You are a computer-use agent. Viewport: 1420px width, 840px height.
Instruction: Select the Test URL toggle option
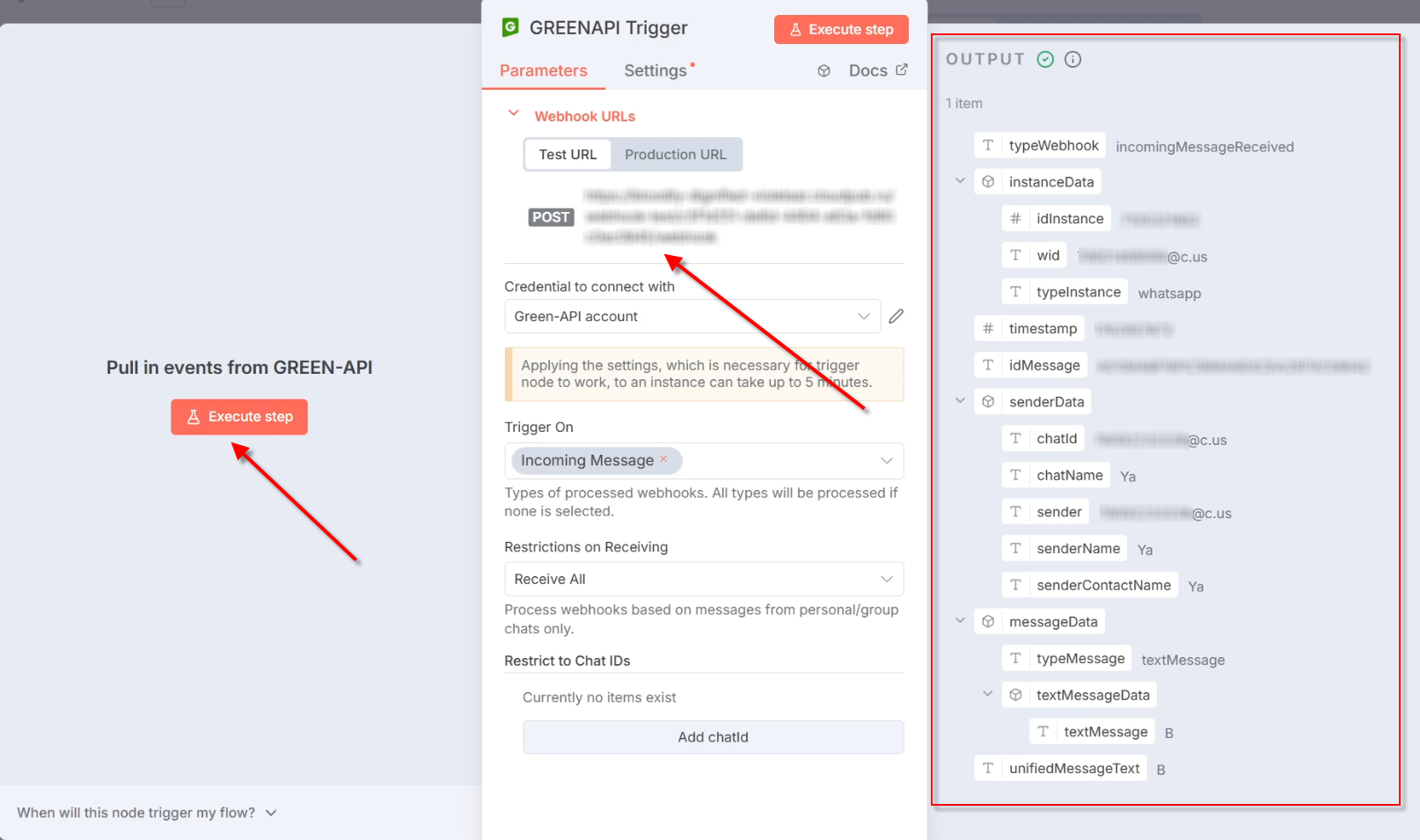click(x=567, y=155)
